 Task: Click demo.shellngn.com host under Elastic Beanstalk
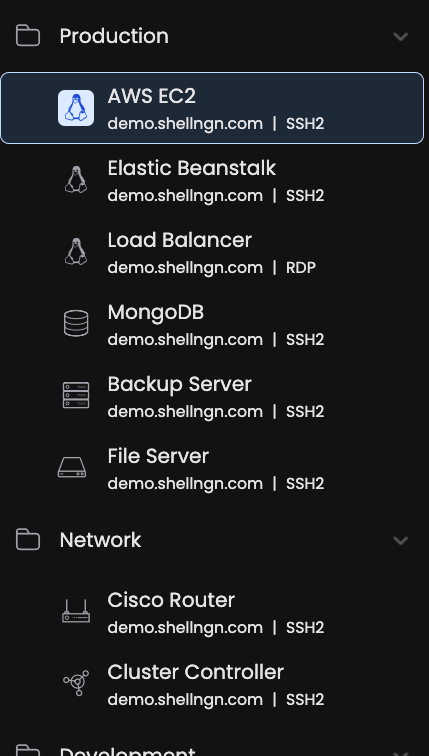point(185,196)
